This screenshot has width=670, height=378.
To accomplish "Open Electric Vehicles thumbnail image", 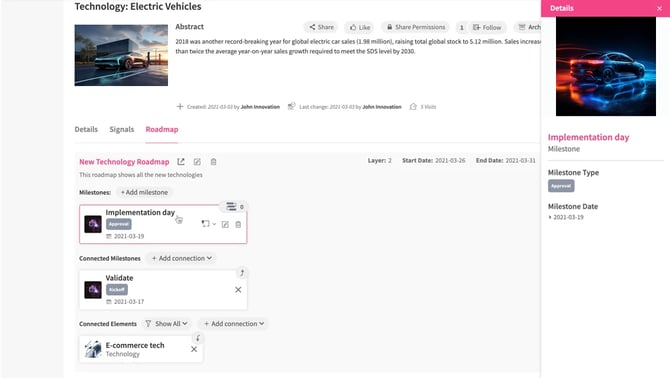I will (121, 55).
